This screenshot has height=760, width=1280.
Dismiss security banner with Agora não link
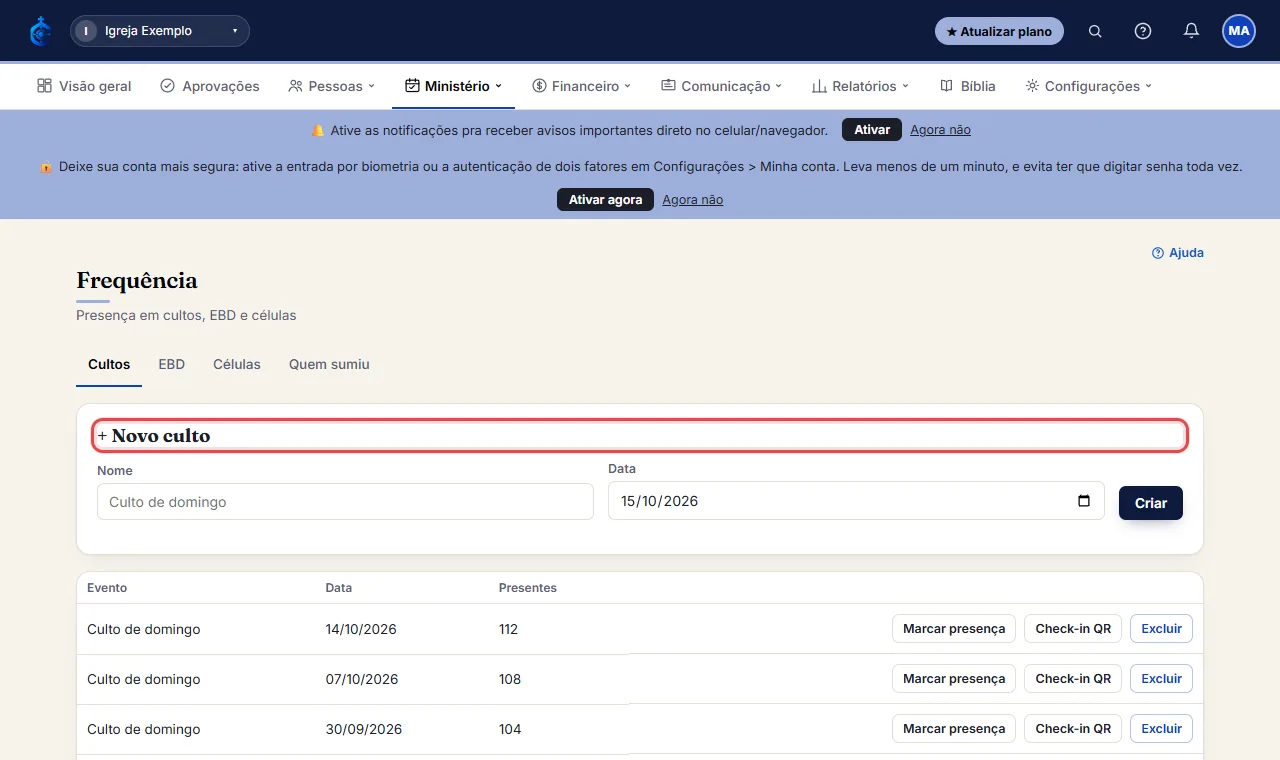[692, 200]
